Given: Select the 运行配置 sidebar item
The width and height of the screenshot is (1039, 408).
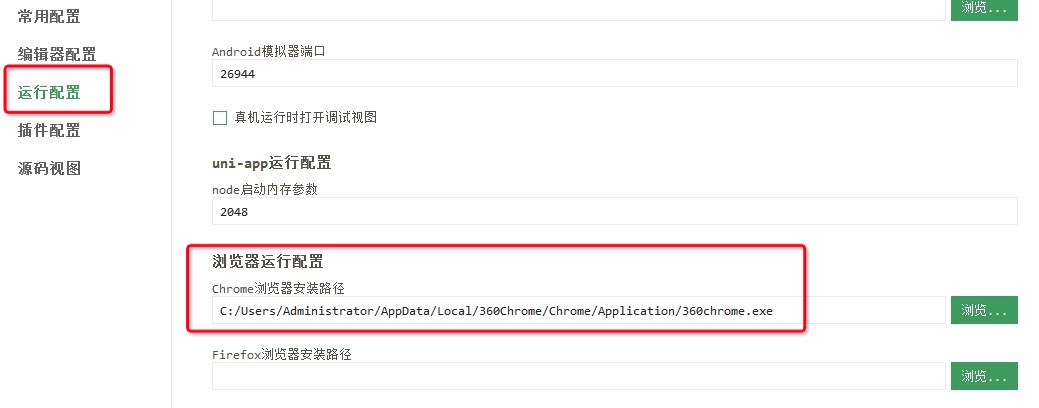Looking at the screenshot, I should (x=49, y=92).
